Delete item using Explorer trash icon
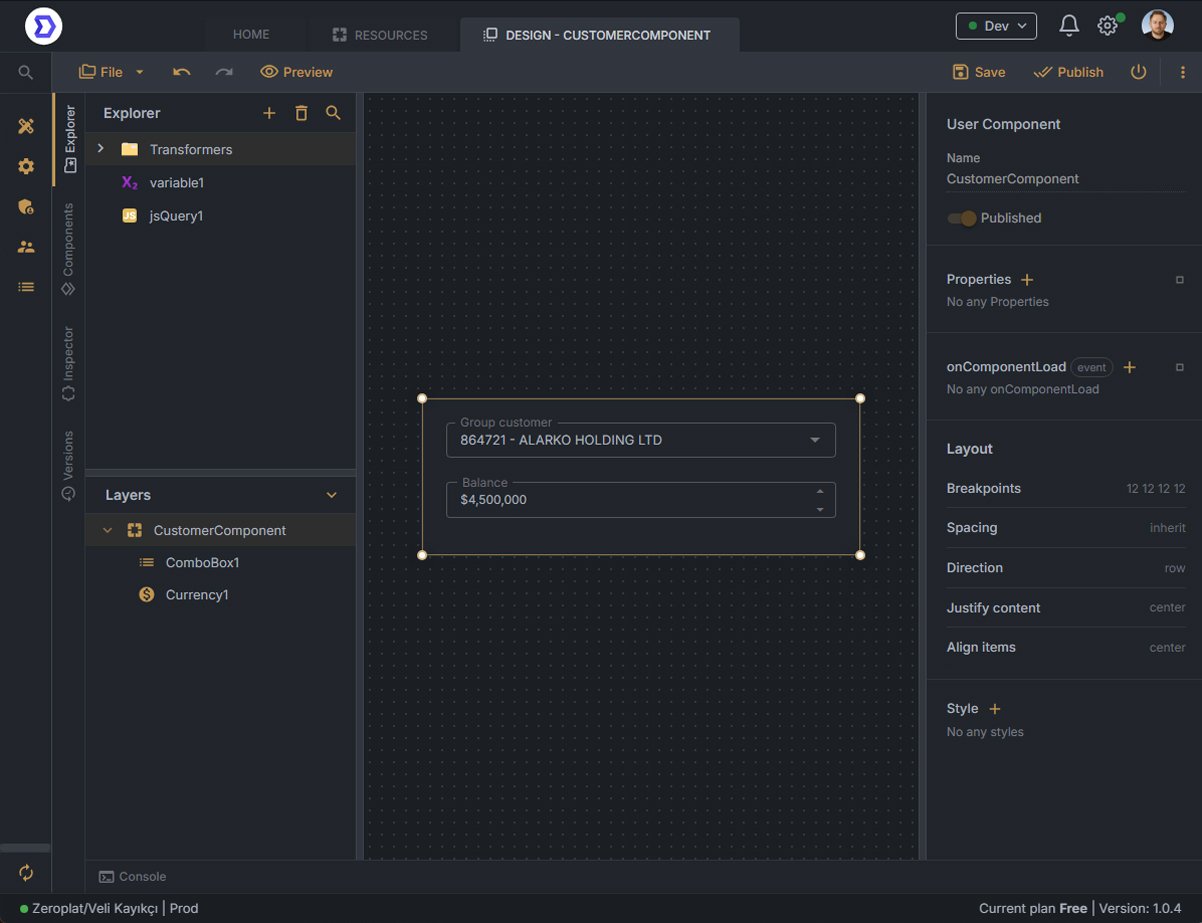Screen dimensions: 1202x923 point(301,113)
